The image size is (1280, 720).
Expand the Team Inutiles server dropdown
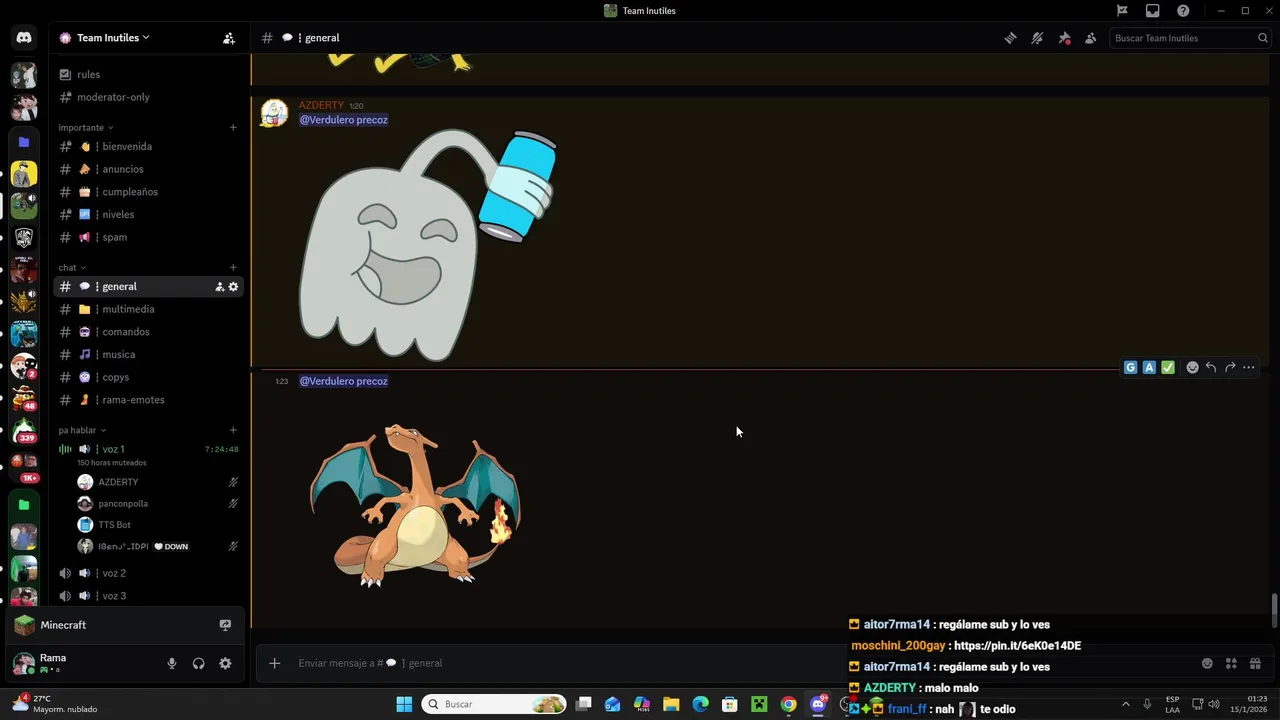coord(113,38)
